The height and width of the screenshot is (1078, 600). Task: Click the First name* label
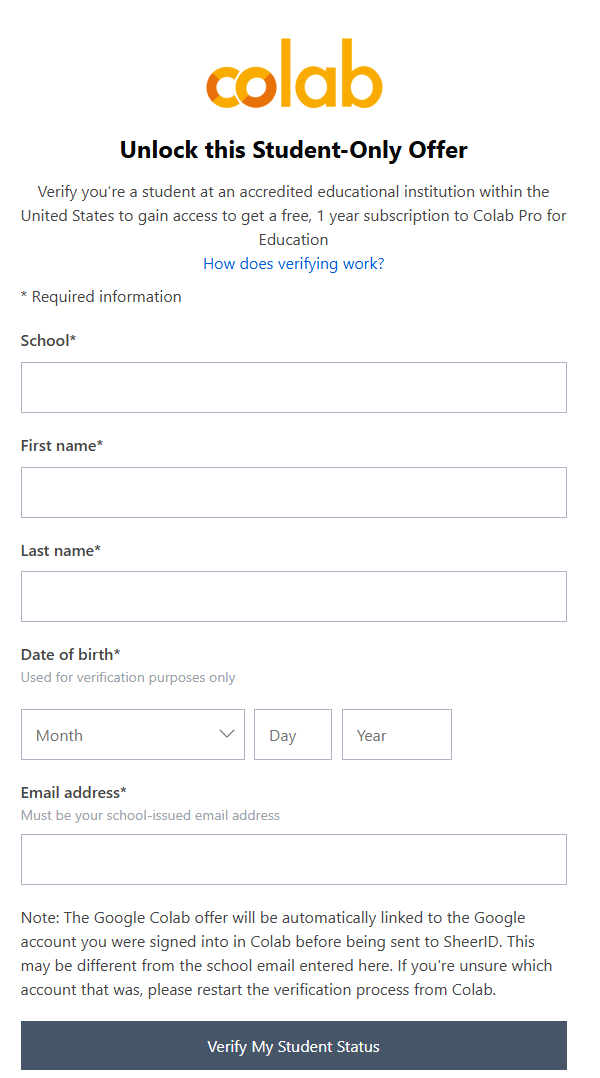(60, 445)
